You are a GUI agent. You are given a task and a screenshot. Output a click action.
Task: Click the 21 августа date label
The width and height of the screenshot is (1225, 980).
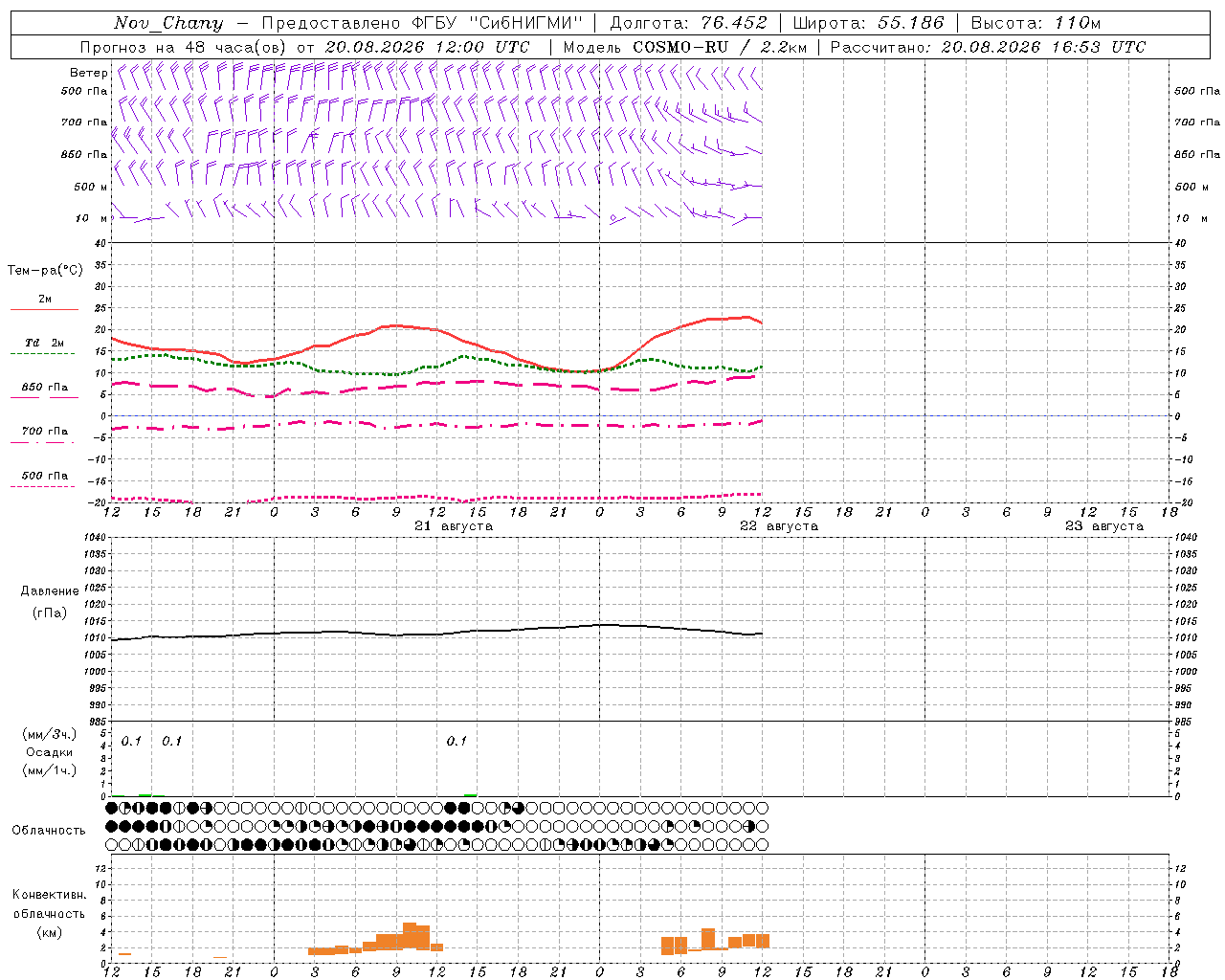pos(454,526)
